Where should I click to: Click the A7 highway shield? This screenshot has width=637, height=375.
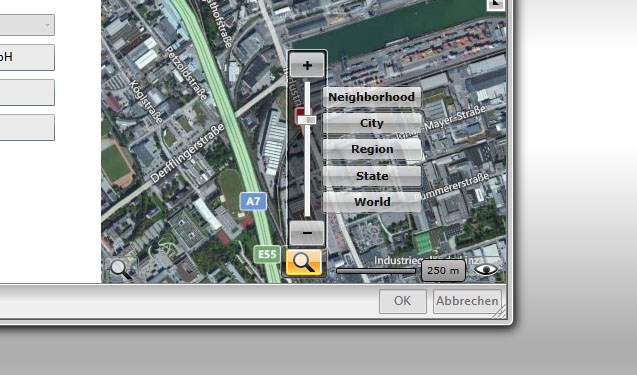(253, 202)
